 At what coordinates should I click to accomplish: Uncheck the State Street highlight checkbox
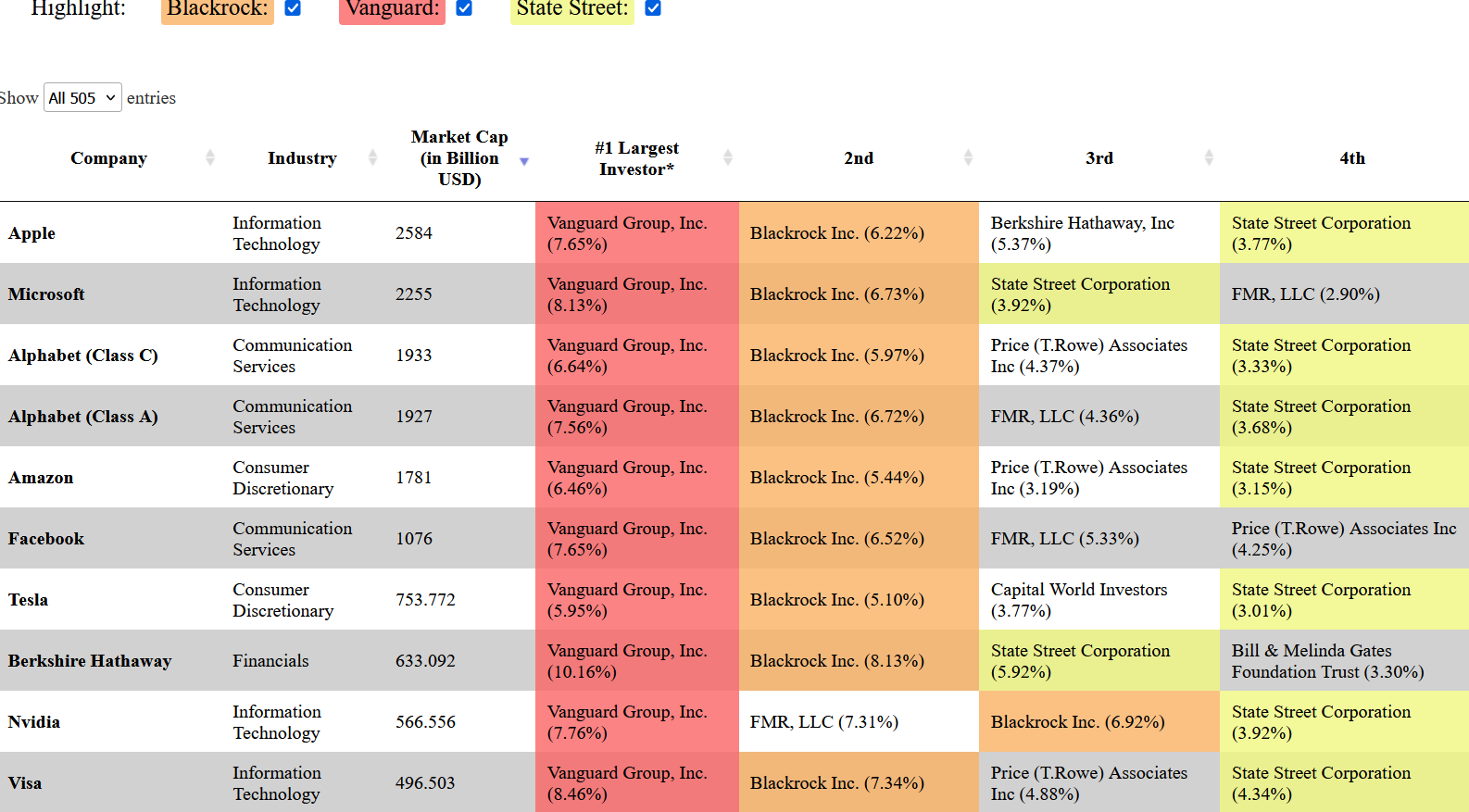653,8
